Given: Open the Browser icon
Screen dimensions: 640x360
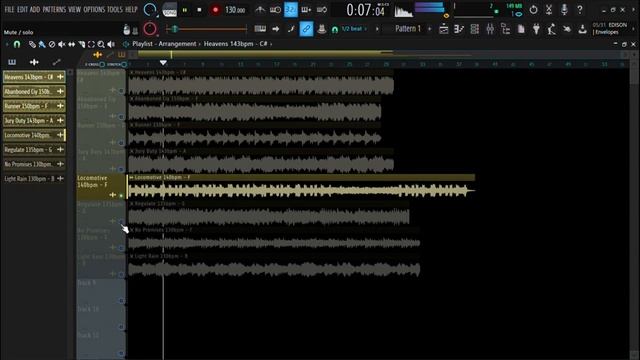Looking at the screenshot, I should [505, 29].
